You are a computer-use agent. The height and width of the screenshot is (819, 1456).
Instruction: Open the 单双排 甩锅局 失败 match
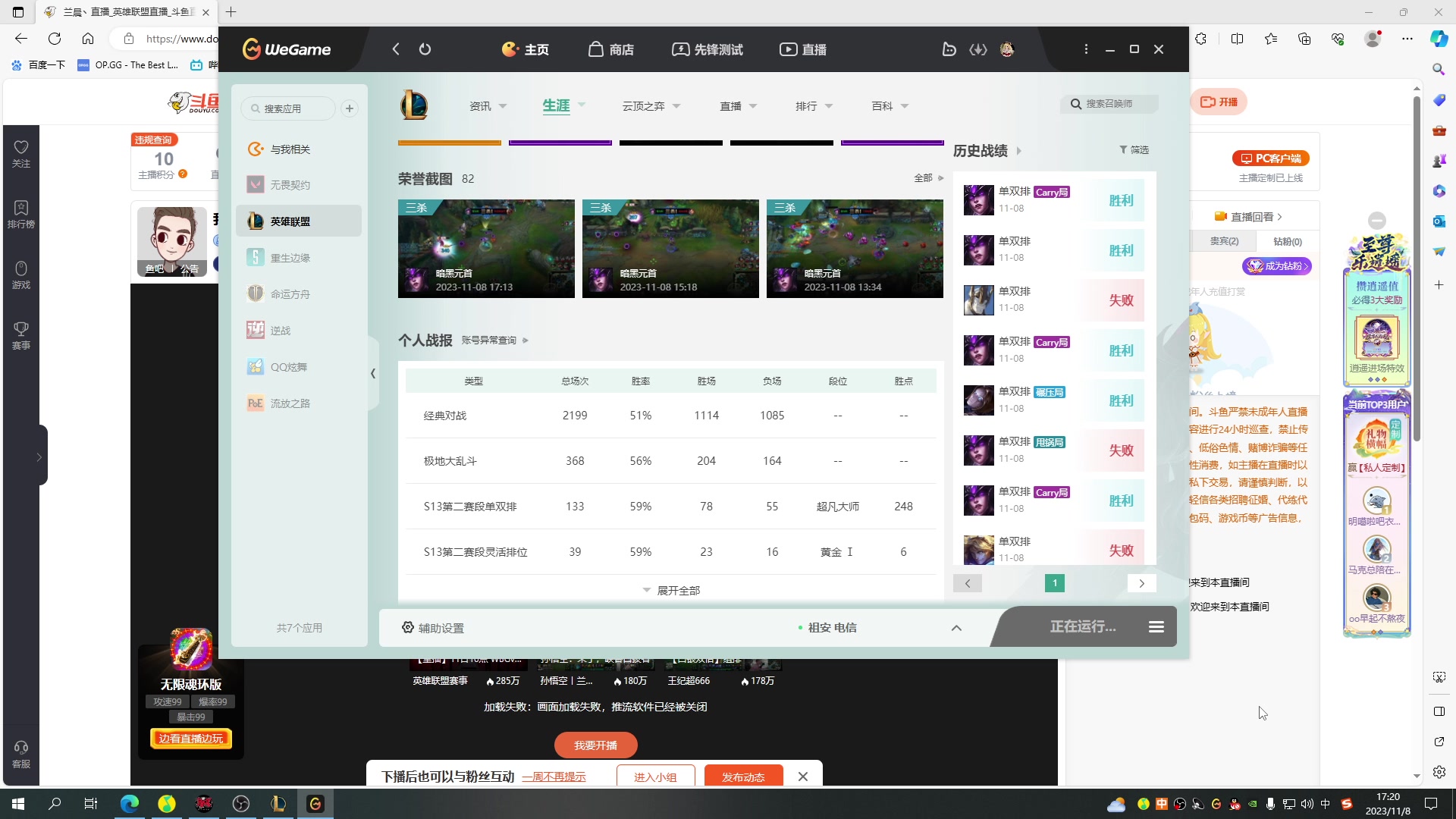[1054, 450]
